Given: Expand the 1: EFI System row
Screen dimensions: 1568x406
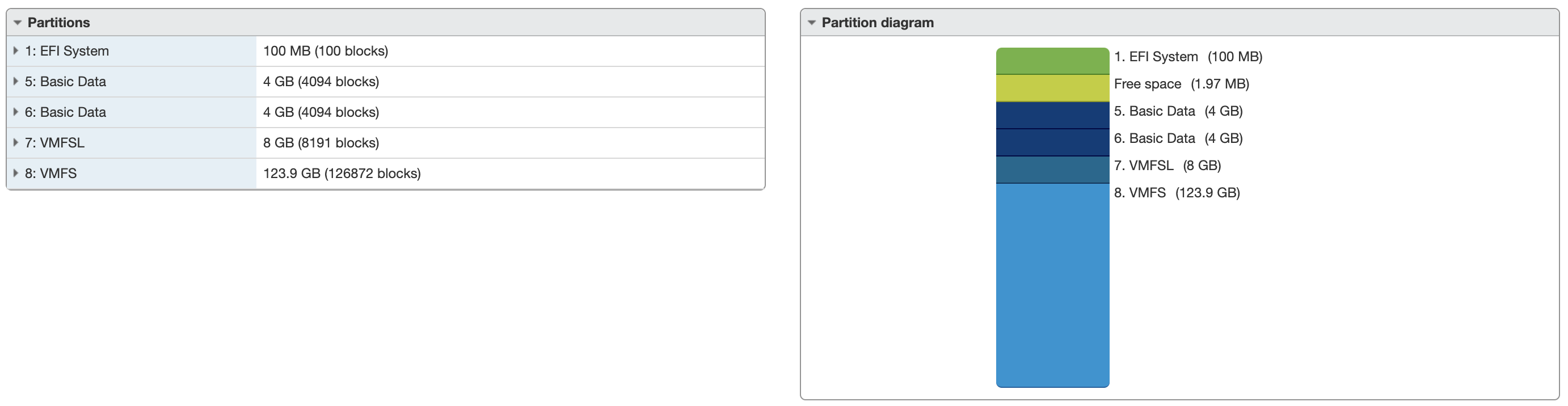Looking at the screenshot, I should [16, 51].
